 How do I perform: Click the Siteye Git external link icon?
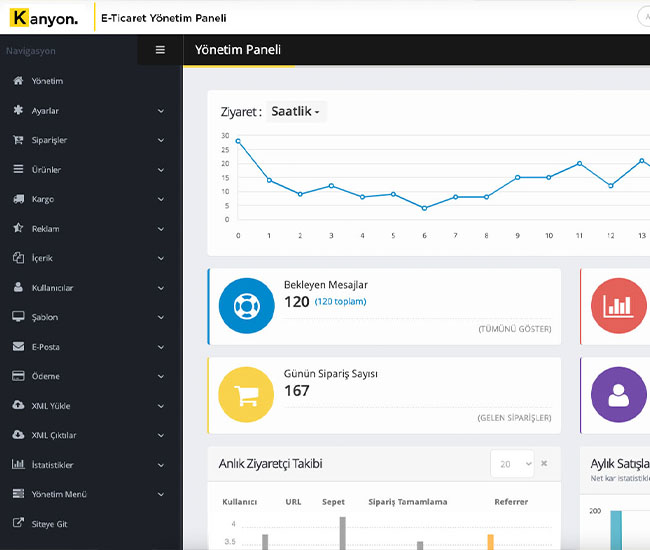[x=18, y=523]
